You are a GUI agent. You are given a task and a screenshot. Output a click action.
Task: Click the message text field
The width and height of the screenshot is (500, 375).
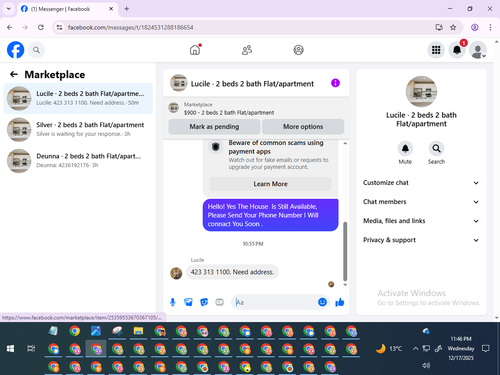[x=275, y=302]
